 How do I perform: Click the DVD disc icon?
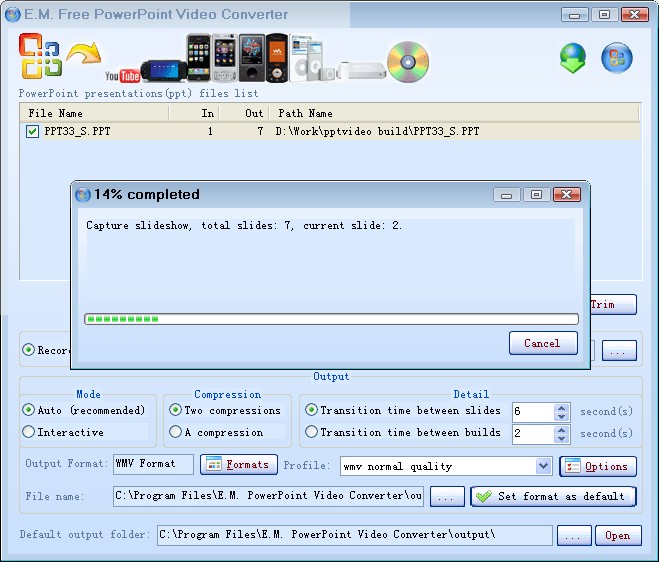[x=408, y=62]
